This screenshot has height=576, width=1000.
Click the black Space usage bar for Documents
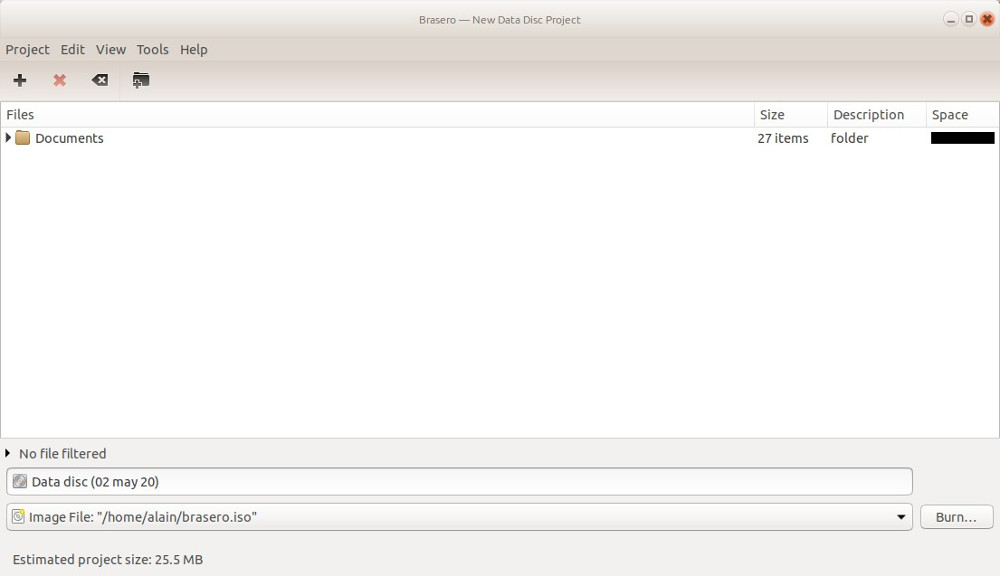[x=962, y=138]
